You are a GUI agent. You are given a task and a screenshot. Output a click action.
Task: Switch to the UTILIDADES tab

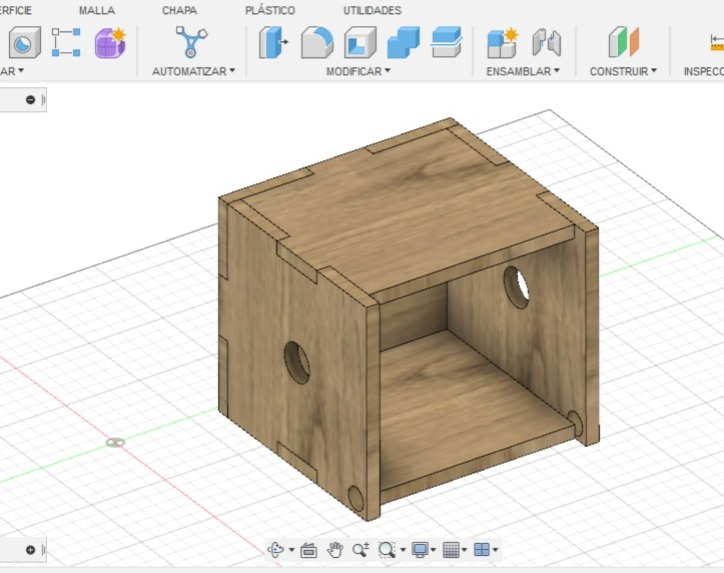372,10
